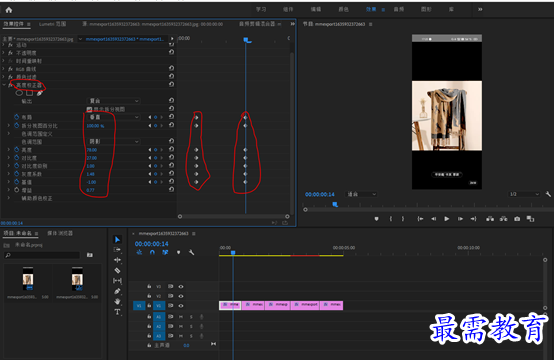The image size is (554, 360).
Task: Switch to Lumetri 范围 tab
Action: tap(52, 24)
